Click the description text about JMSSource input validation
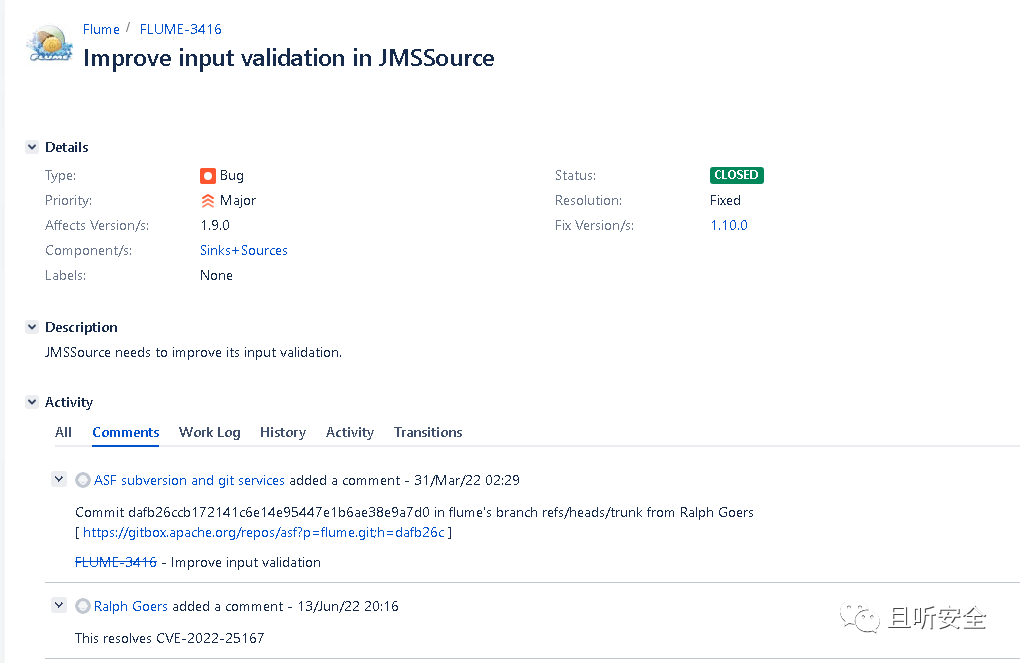This screenshot has height=663, width=1020. coord(193,353)
